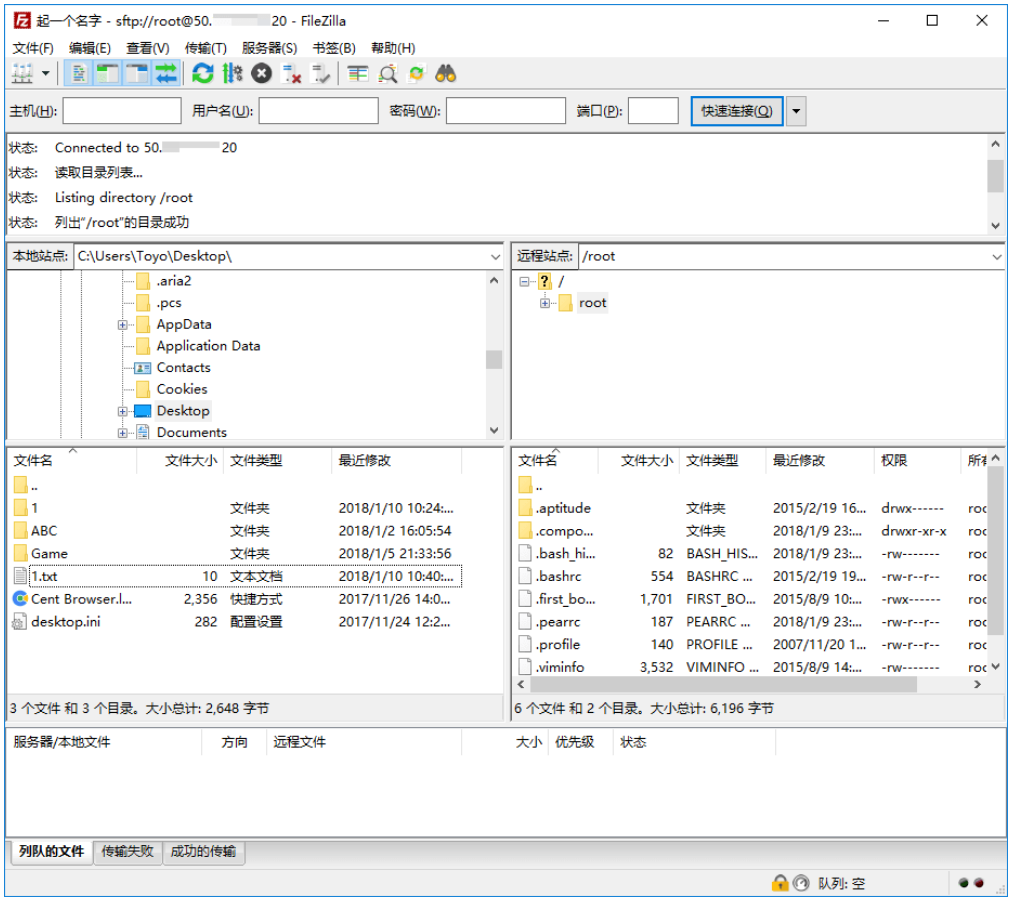1010x902 pixels.
Task: Expand the remote root folder node
Action: (x=545, y=303)
